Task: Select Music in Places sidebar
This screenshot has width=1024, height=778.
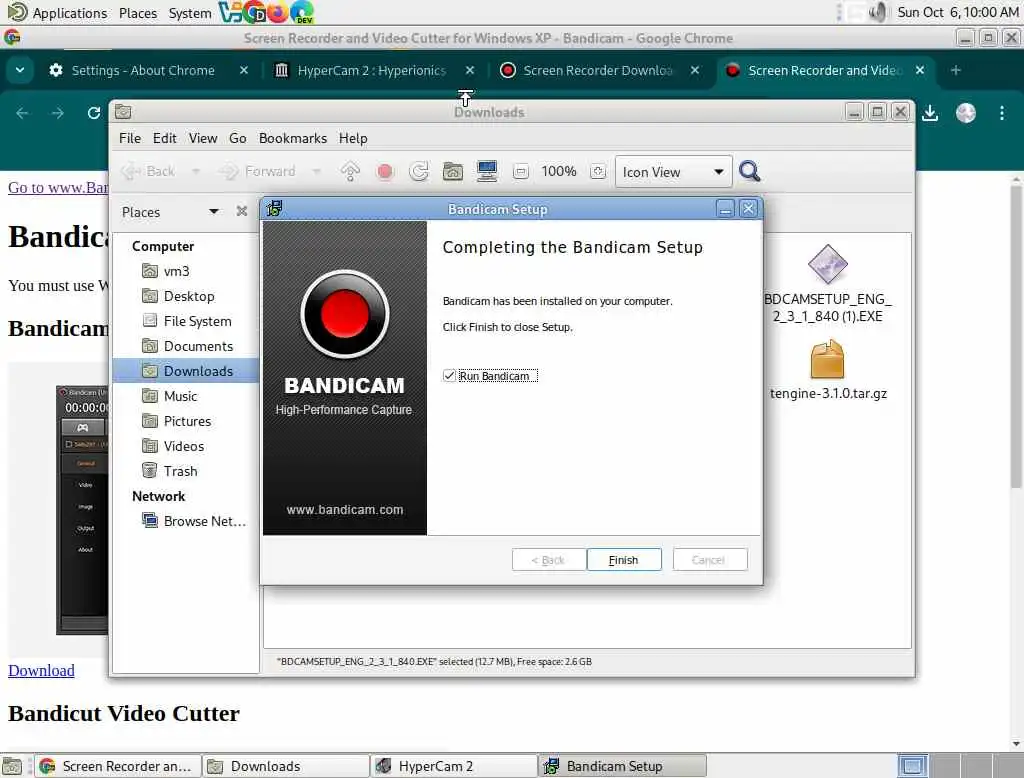Action: pos(185,396)
